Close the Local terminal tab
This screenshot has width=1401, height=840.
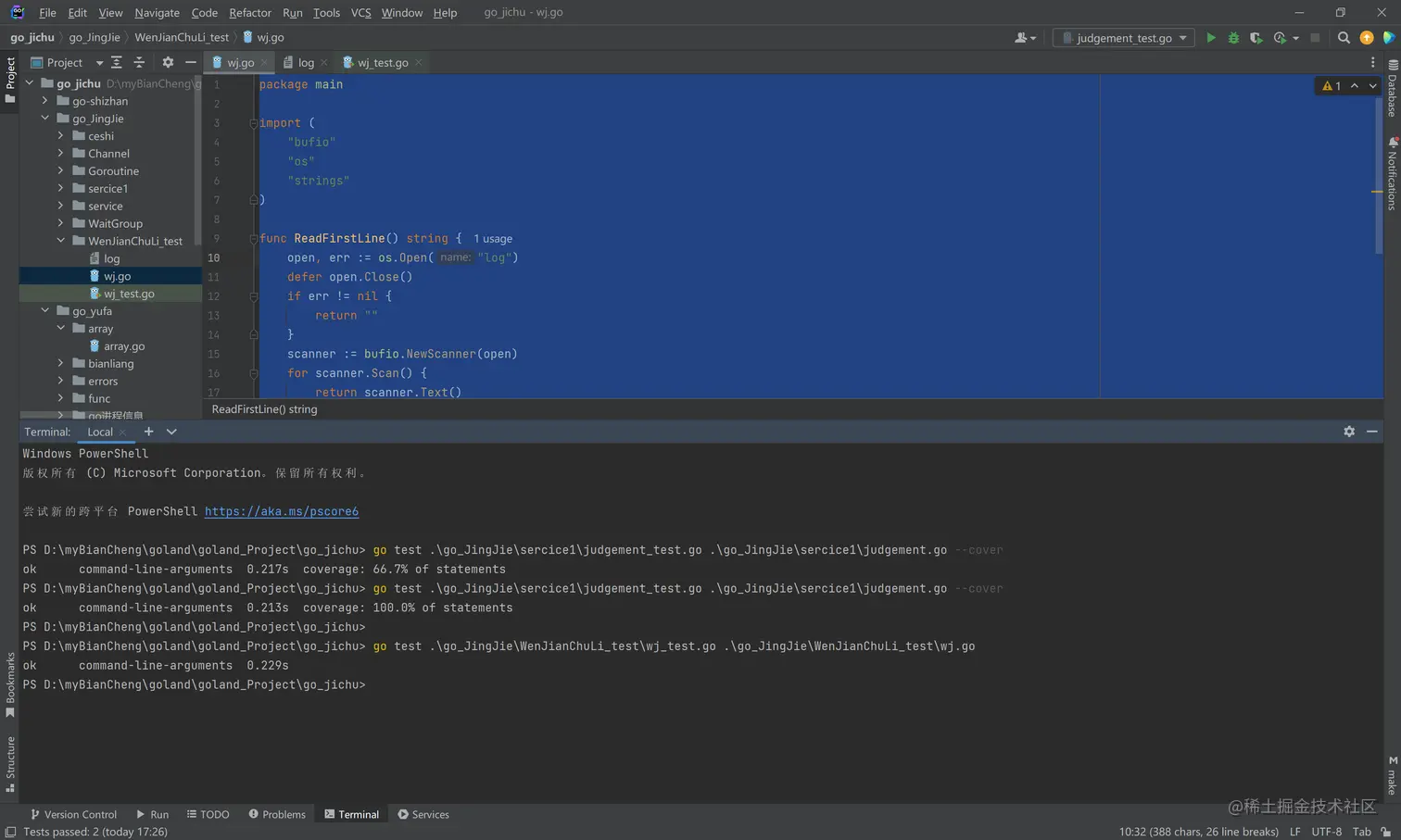click(122, 433)
